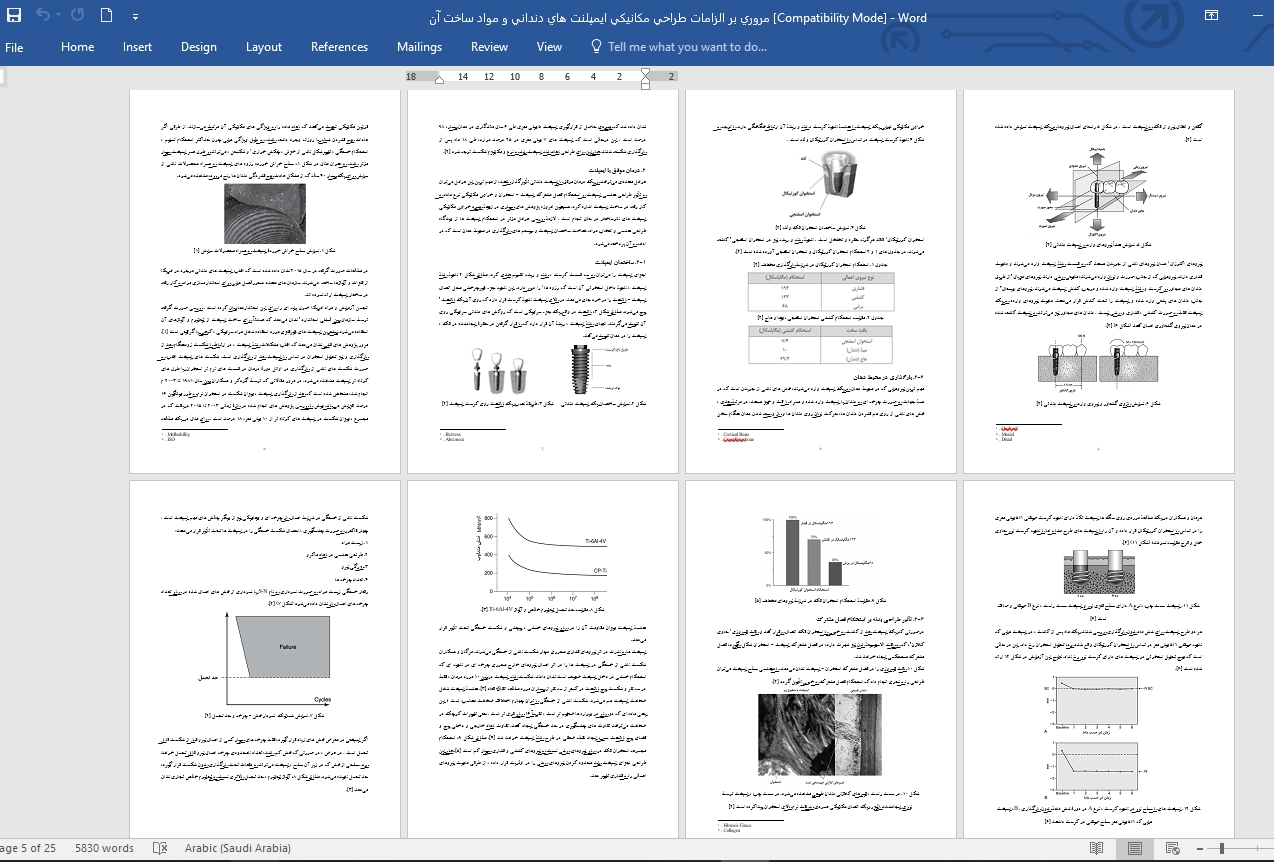This screenshot has width=1274, height=862.
Task: Switch to the Mailings tab
Action: [x=419, y=47]
